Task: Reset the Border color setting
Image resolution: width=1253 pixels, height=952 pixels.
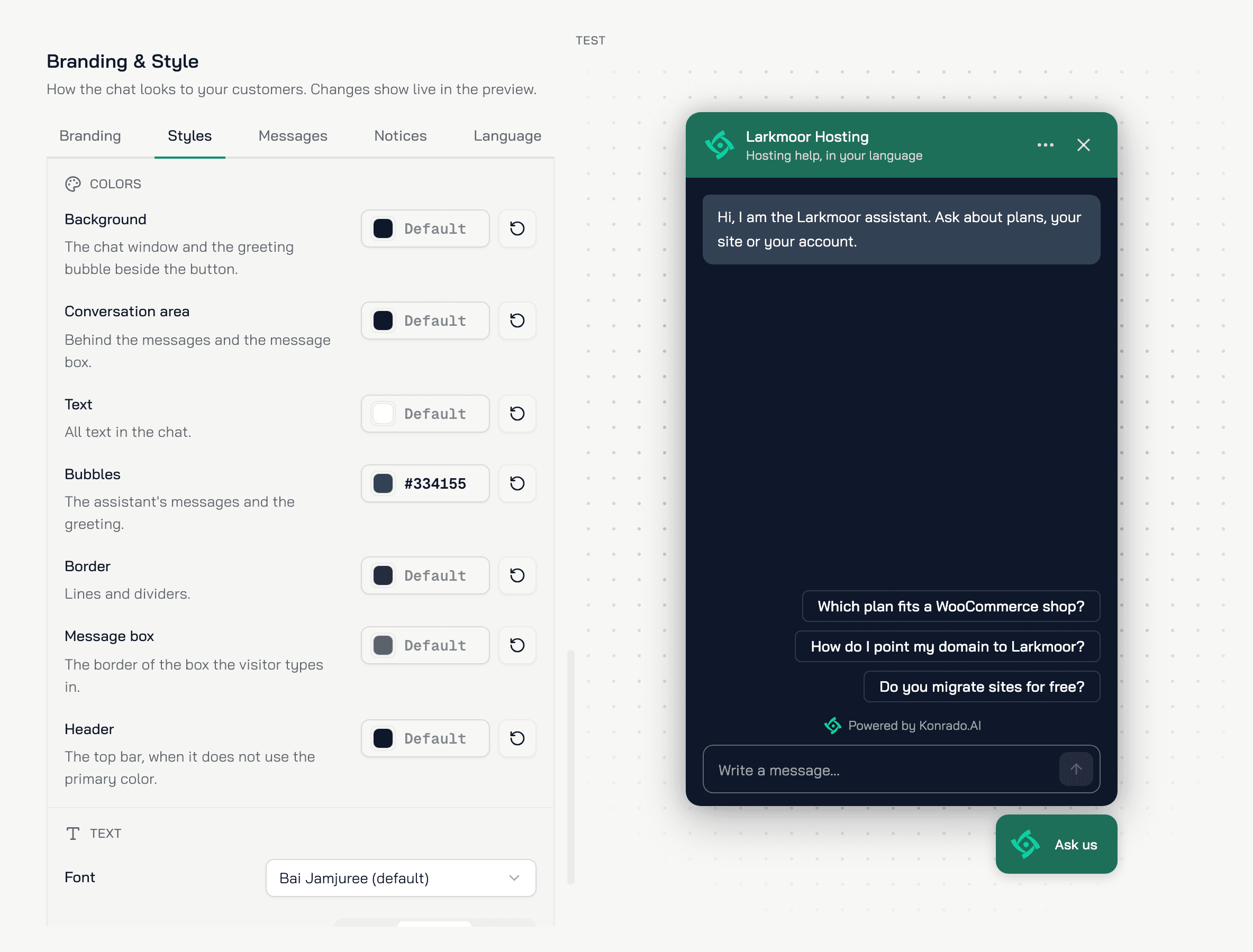Action: tap(517, 576)
